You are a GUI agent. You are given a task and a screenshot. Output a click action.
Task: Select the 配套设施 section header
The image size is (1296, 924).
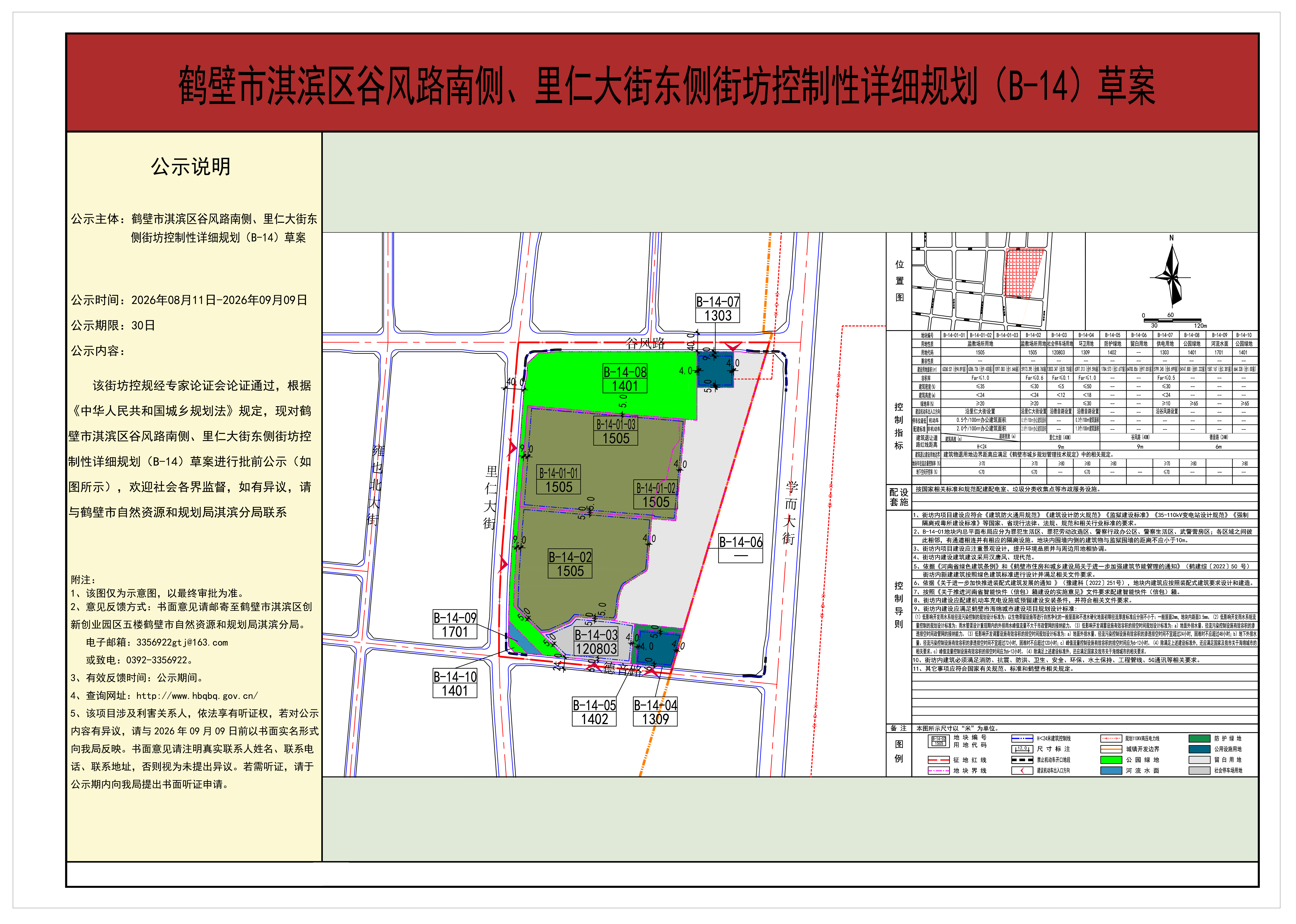click(x=899, y=497)
